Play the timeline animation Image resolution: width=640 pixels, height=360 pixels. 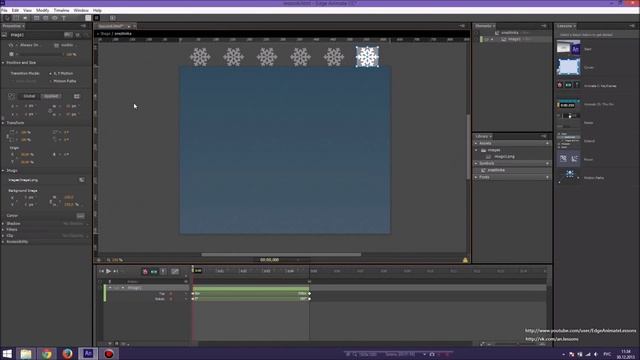pyautogui.click(x=108, y=271)
